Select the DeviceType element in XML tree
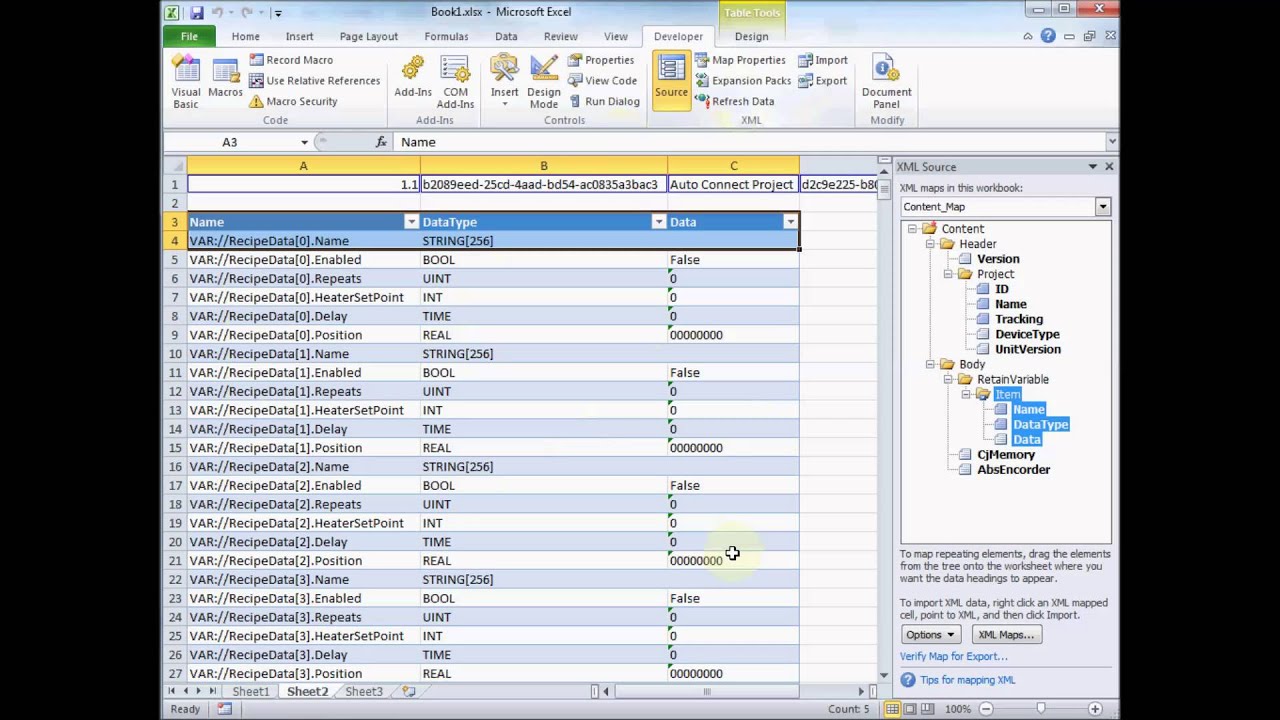This screenshot has height=720, width=1280. click(1027, 334)
